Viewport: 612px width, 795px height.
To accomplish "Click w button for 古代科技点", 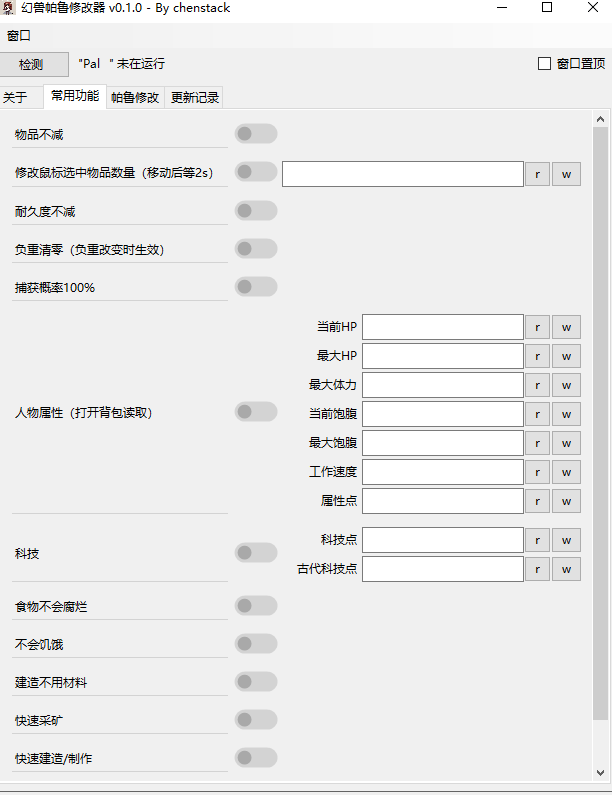I will pyautogui.click(x=566, y=569).
